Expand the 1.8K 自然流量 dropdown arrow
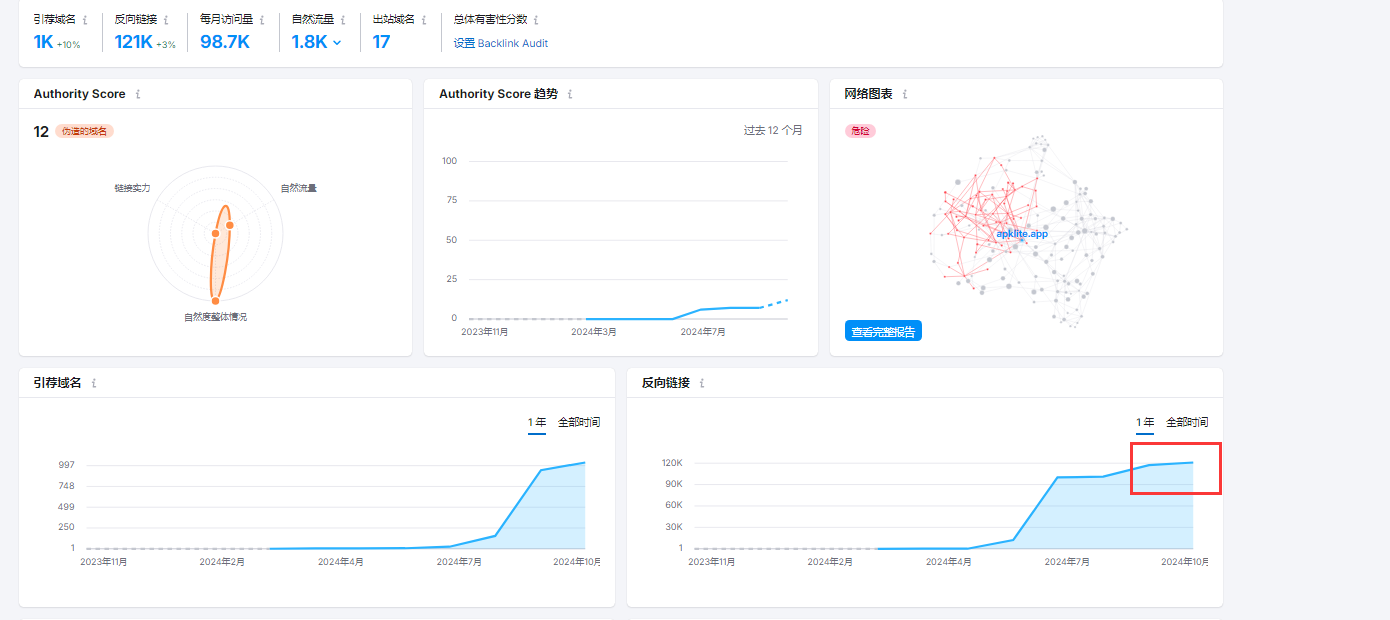 click(337, 43)
